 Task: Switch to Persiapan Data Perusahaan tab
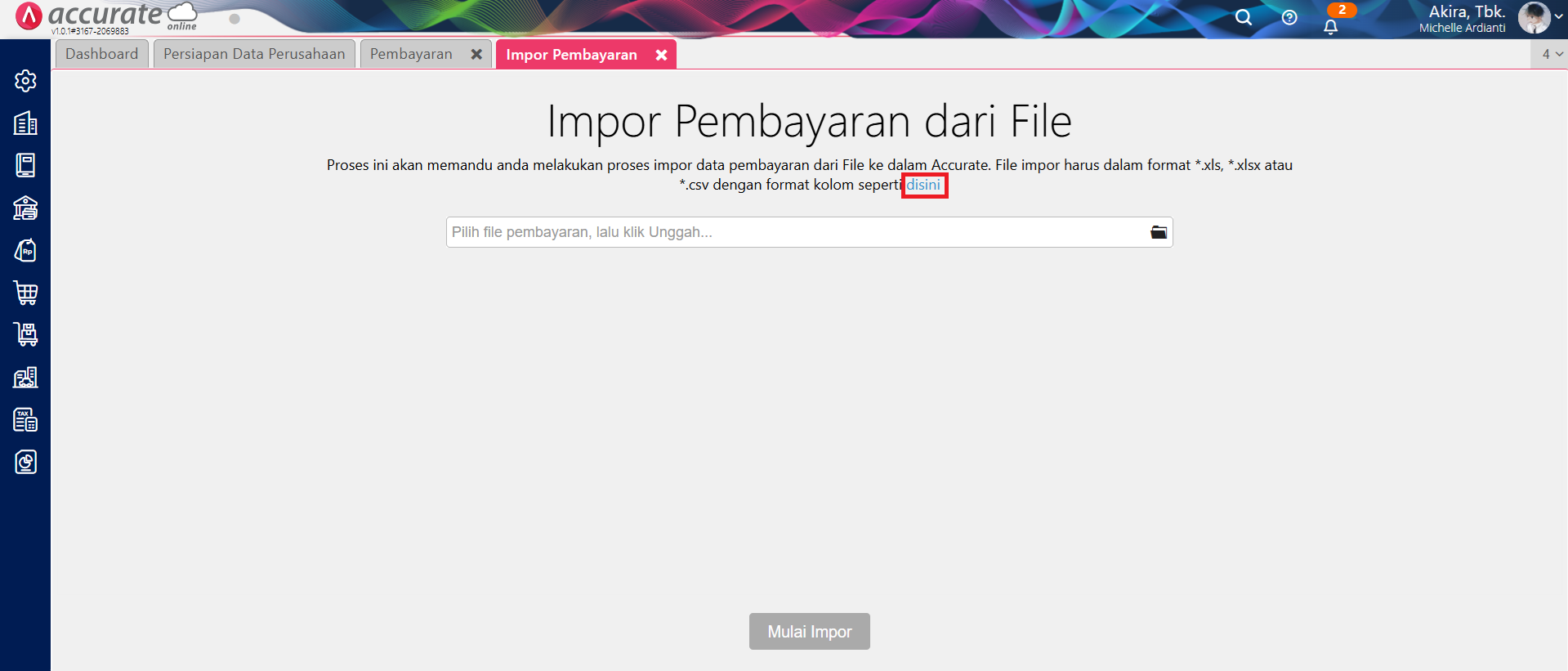(254, 54)
